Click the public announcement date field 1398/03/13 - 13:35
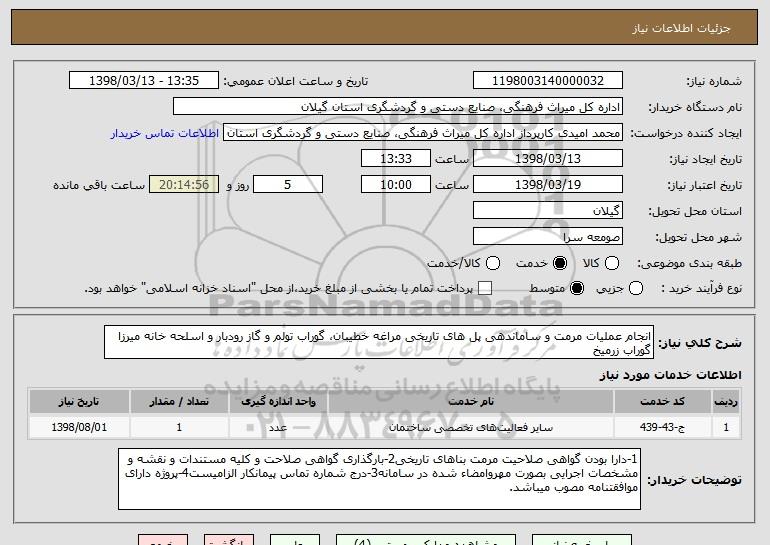Screen dimensions: 770x545 (144, 81)
